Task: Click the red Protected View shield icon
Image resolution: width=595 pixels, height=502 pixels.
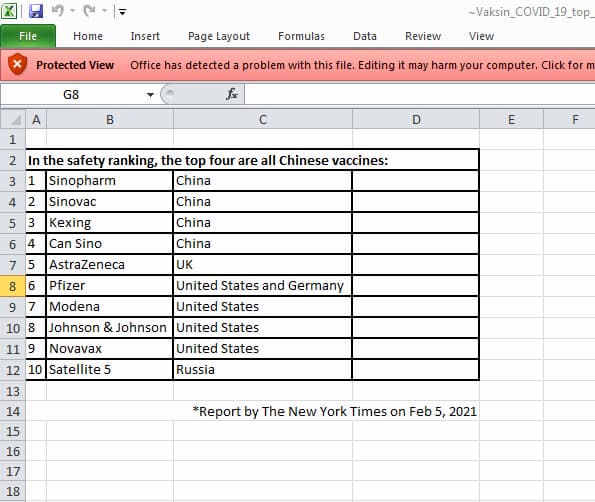Action: coord(17,64)
